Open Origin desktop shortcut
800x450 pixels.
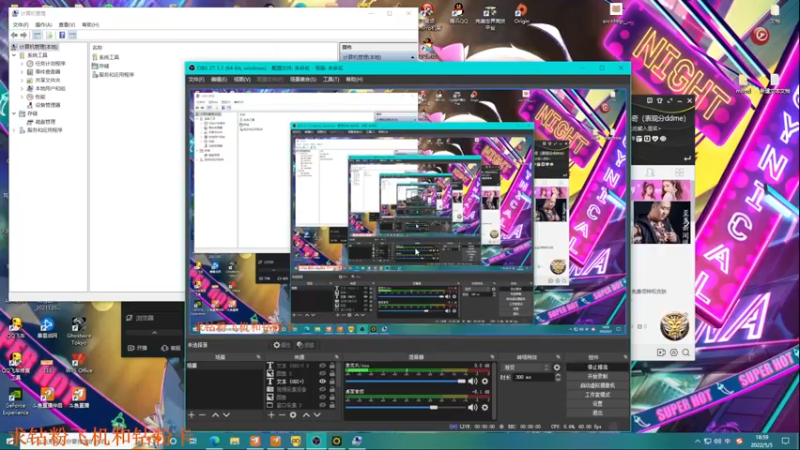[521, 13]
